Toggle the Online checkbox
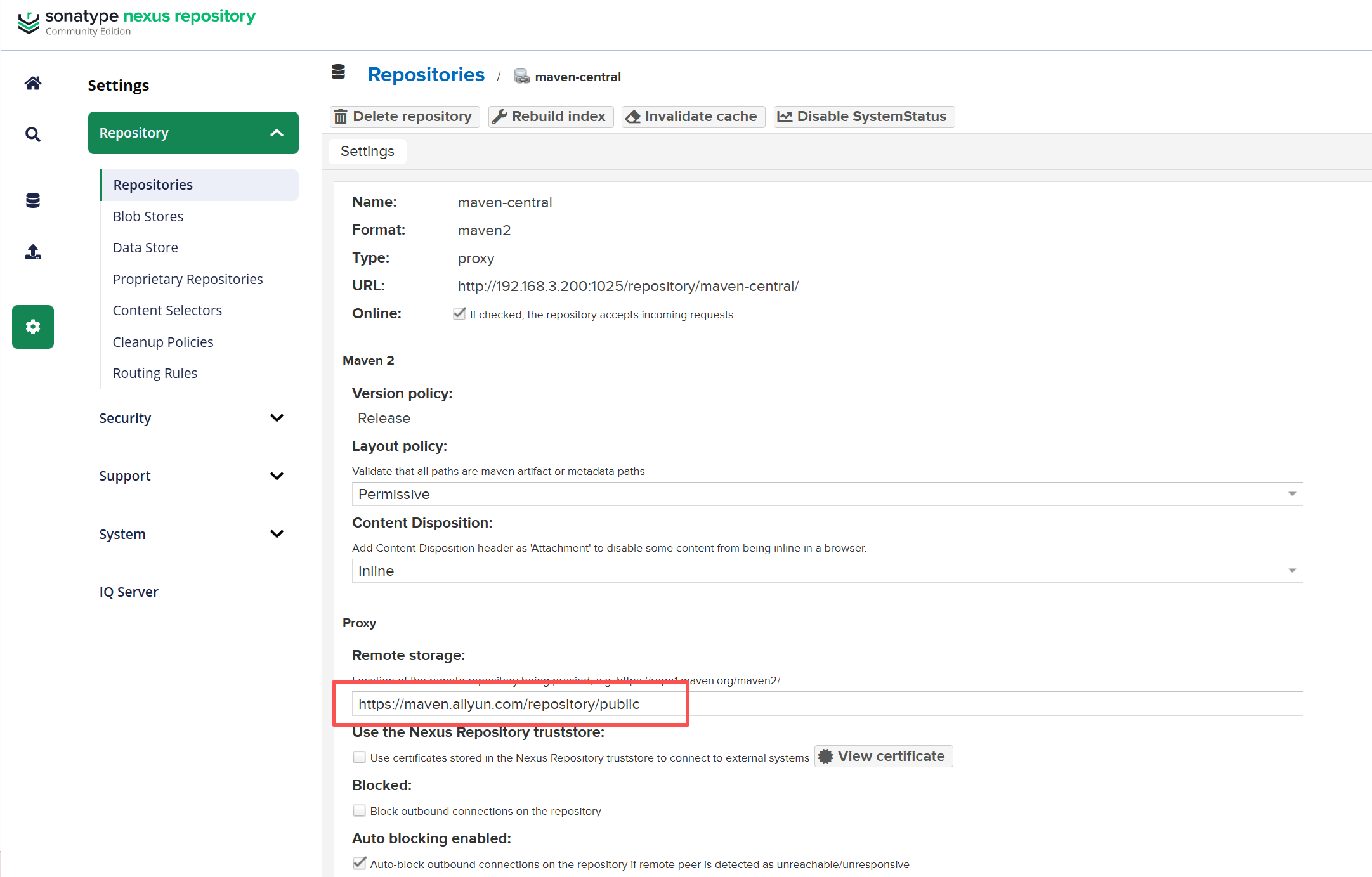 tap(459, 314)
